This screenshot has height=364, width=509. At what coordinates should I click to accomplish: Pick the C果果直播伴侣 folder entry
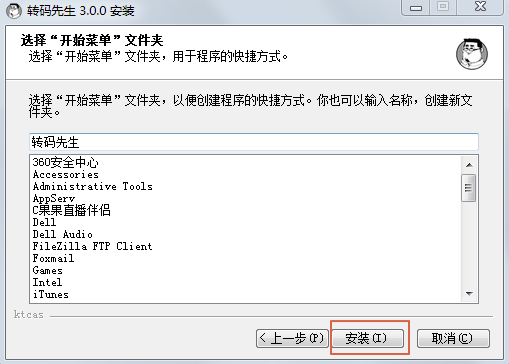[71, 210]
